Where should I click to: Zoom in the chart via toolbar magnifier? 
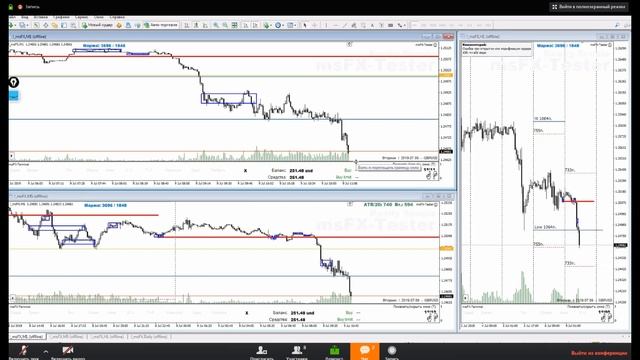(216, 25)
